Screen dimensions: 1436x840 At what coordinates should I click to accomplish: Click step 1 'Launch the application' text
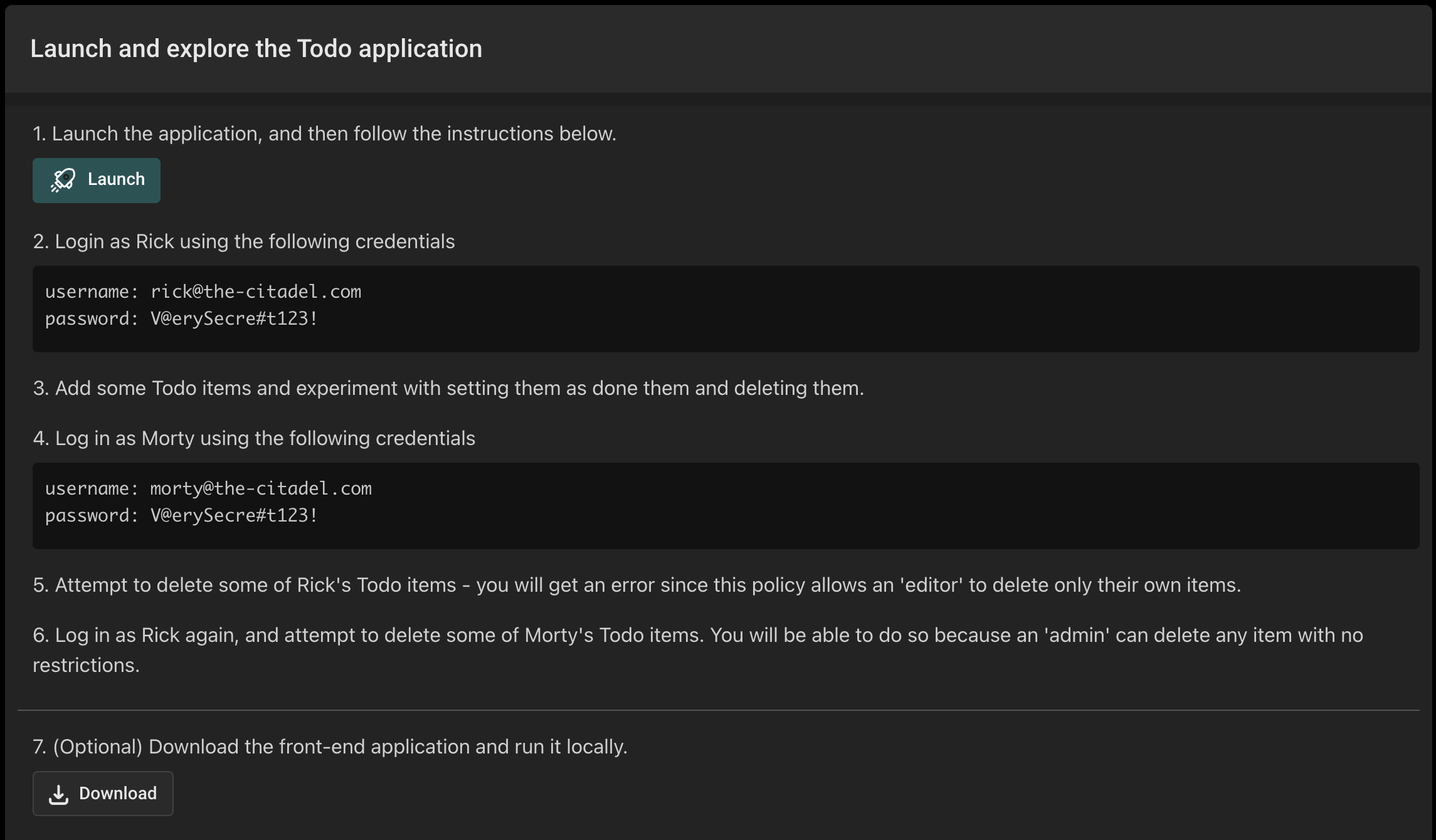324,134
